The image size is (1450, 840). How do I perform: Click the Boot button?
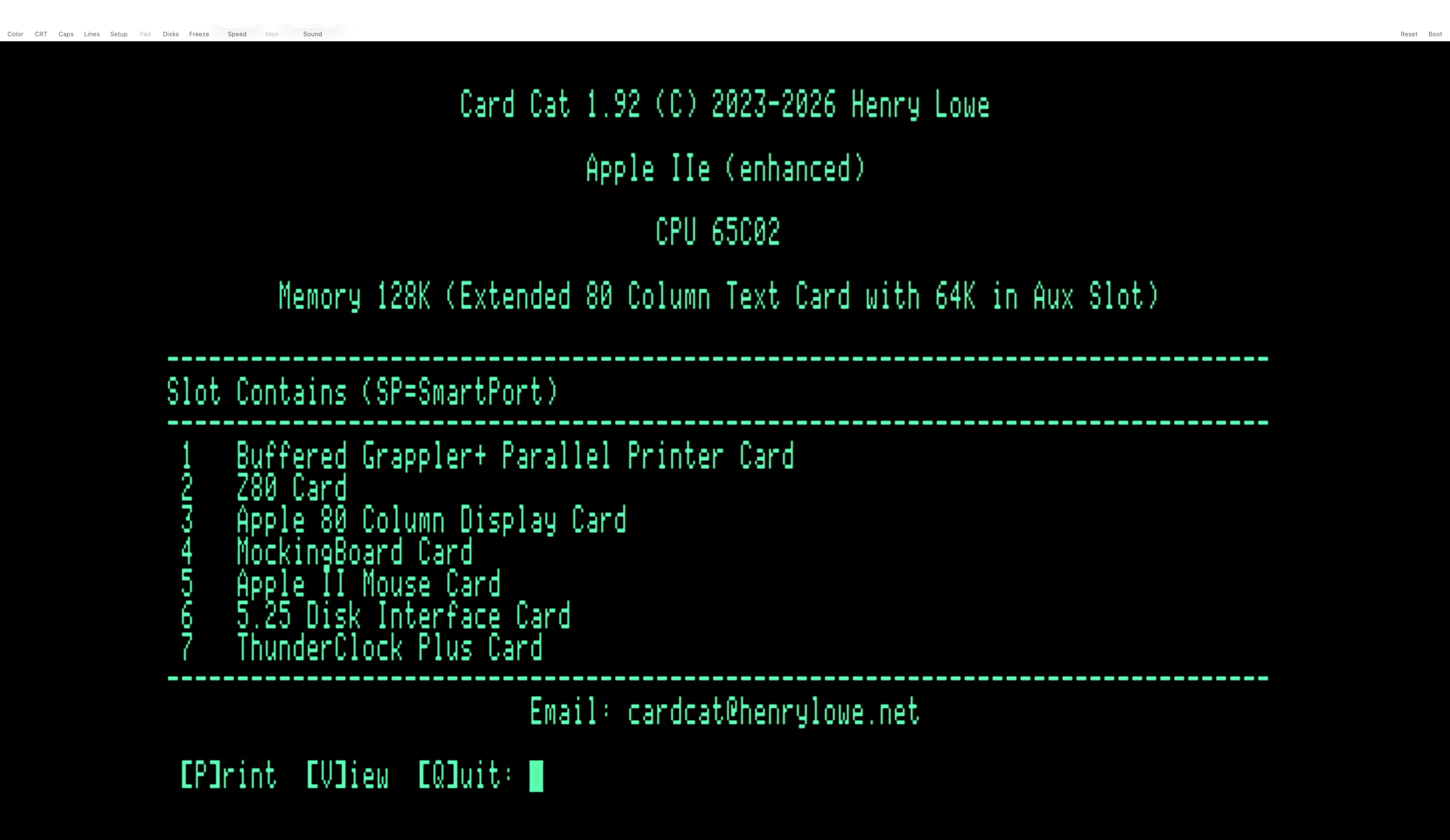point(1435,34)
